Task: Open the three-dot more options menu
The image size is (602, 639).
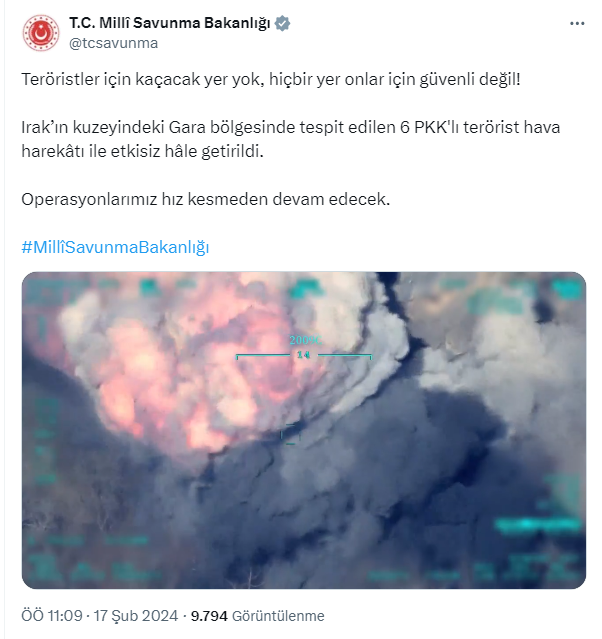Action: [x=577, y=24]
